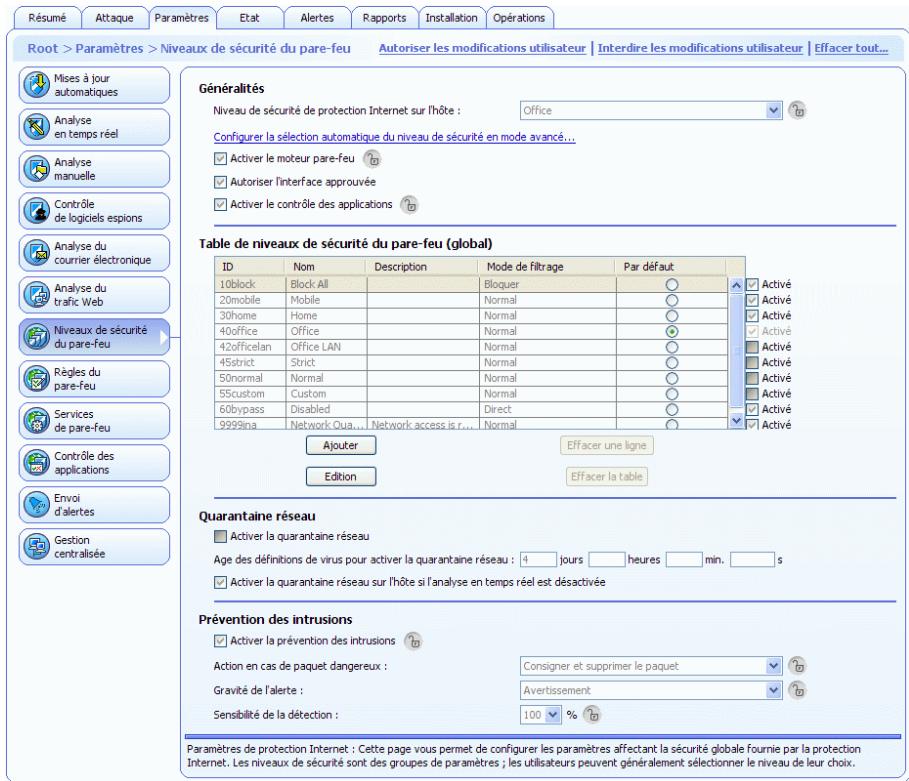909x781 pixels.
Task: Select Par défaut radio for Block All row
Action: (672, 285)
